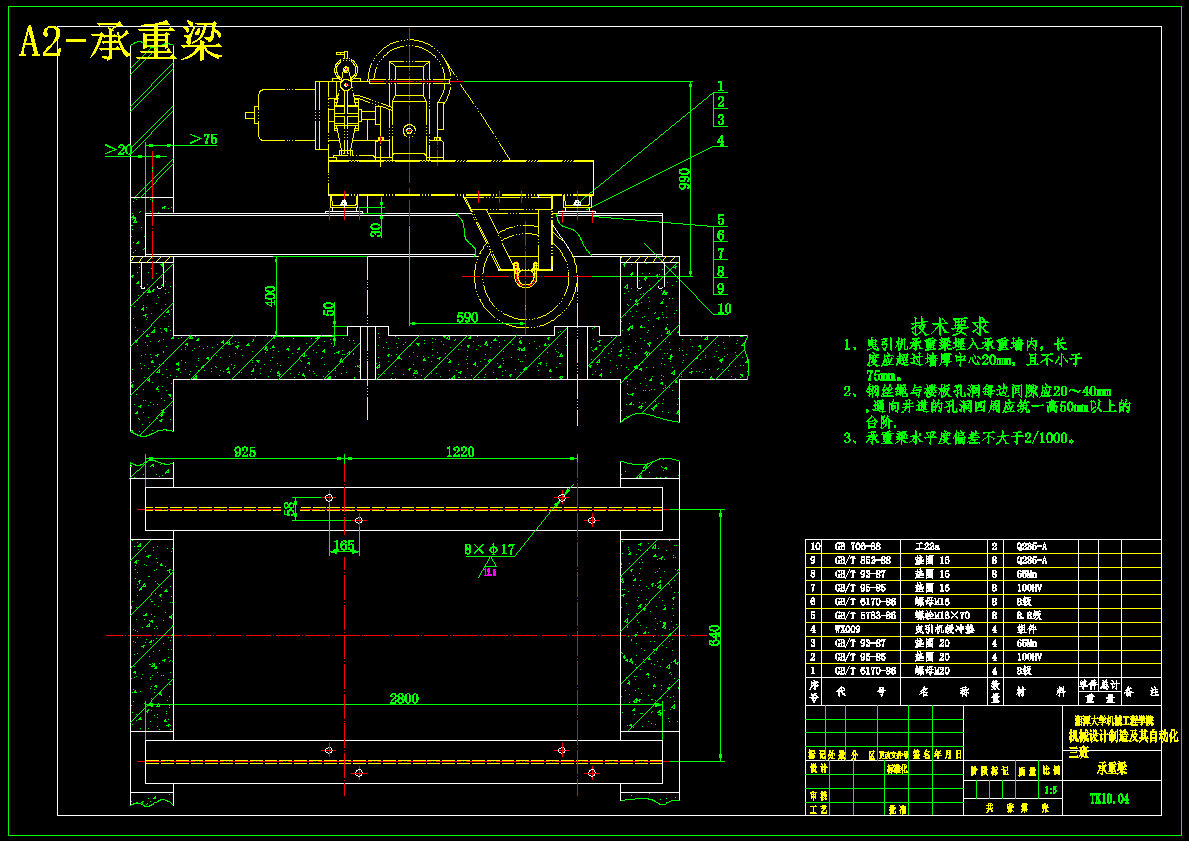The height and width of the screenshot is (841, 1189).
Task: Select the "1:5" scale value
Action: click(x=1051, y=790)
